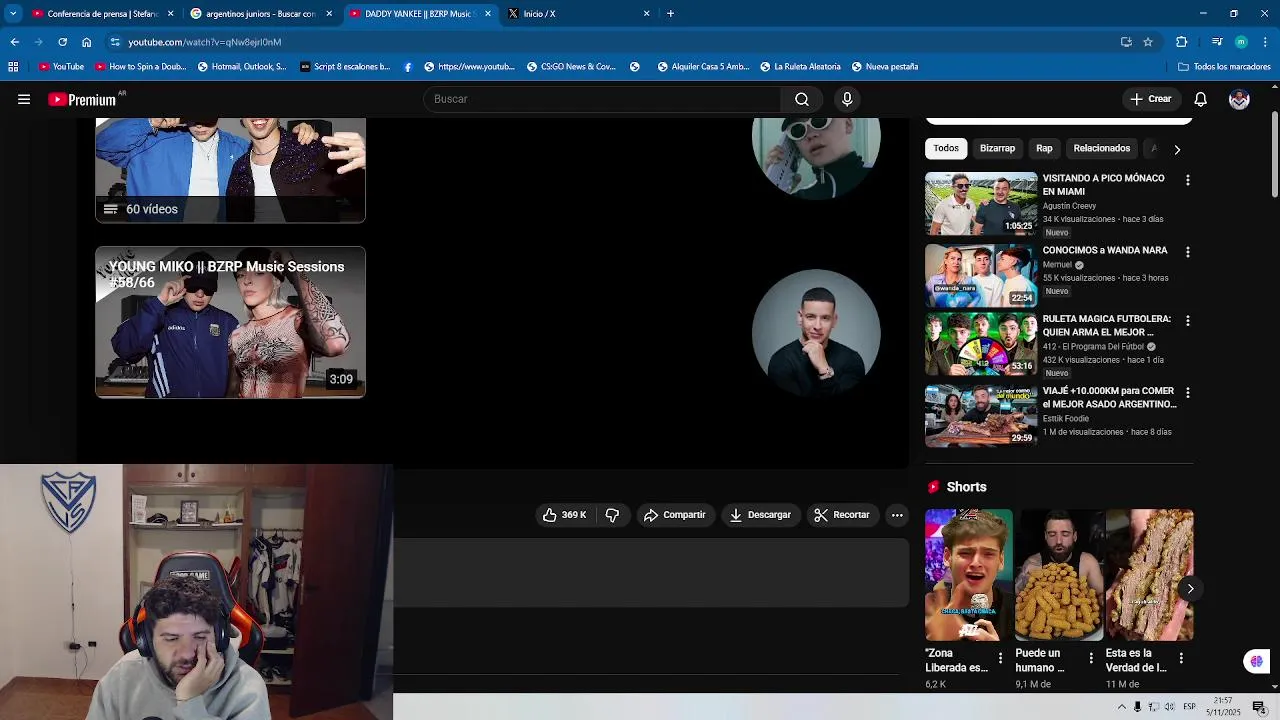Start voice search with microphone icon
Screen dimensions: 1280x720
847,99
